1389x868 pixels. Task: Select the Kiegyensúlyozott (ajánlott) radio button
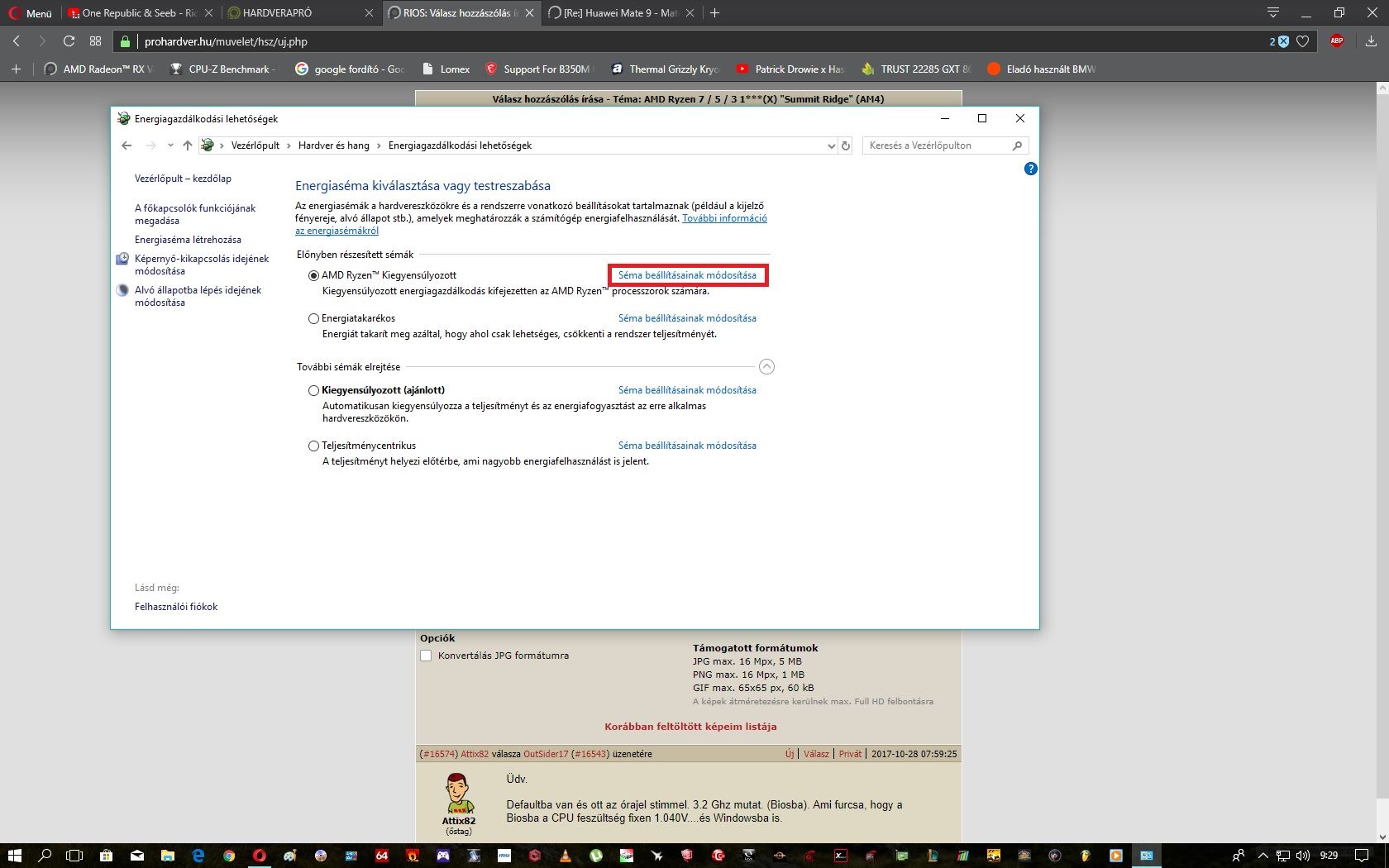pyautogui.click(x=313, y=390)
